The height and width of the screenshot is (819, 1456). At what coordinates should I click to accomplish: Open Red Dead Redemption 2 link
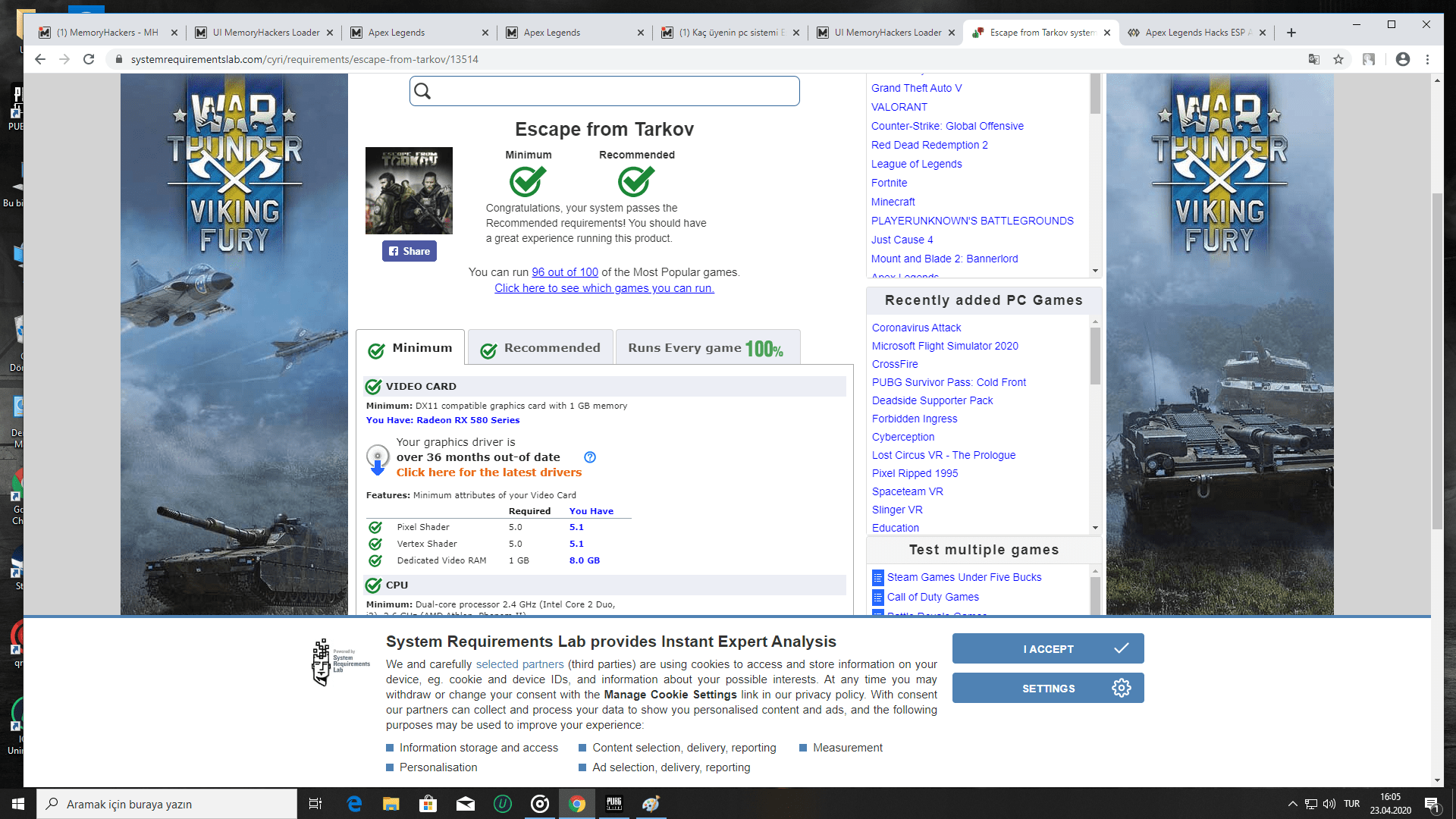930,145
